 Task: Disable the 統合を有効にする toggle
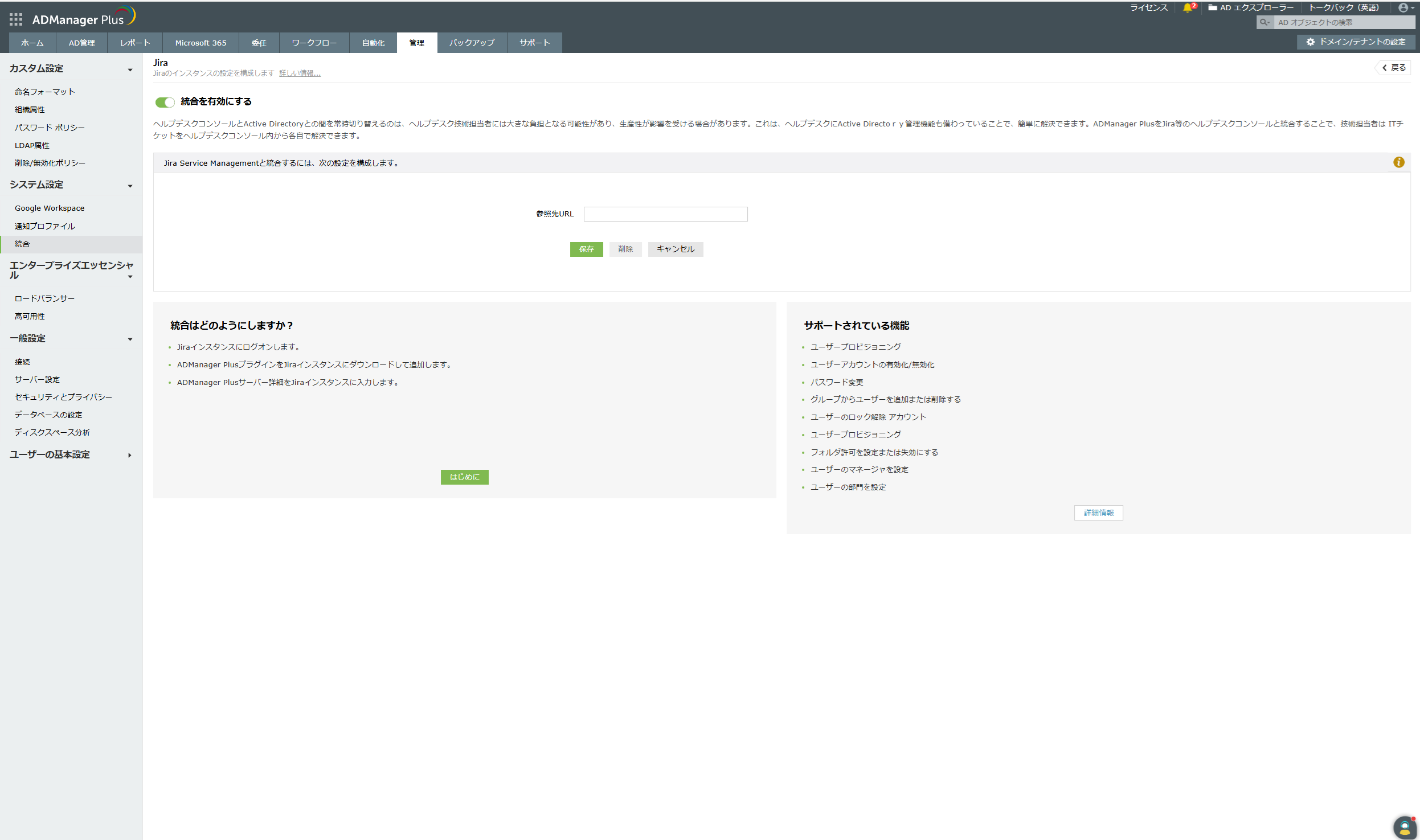pos(165,103)
